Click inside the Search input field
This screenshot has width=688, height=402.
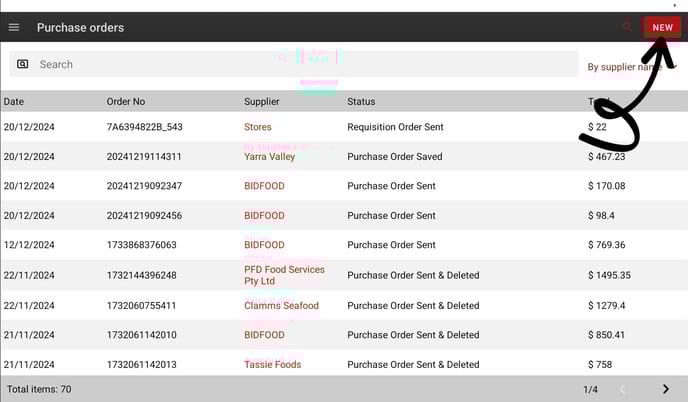coord(300,64)
